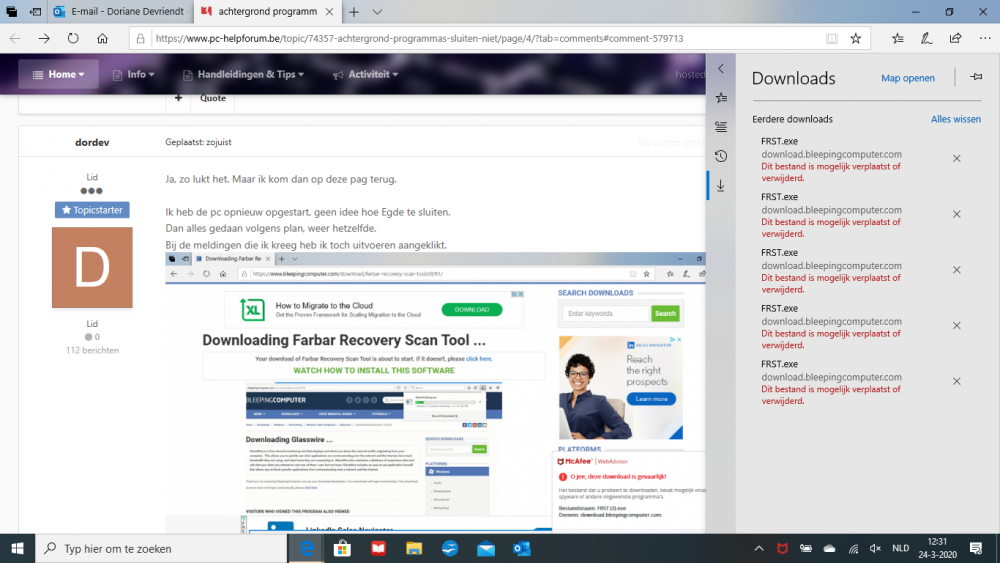Viewport: 1000px width, 563px height.
Task: Open the embedded screenshot in the post
Action: 435,393
